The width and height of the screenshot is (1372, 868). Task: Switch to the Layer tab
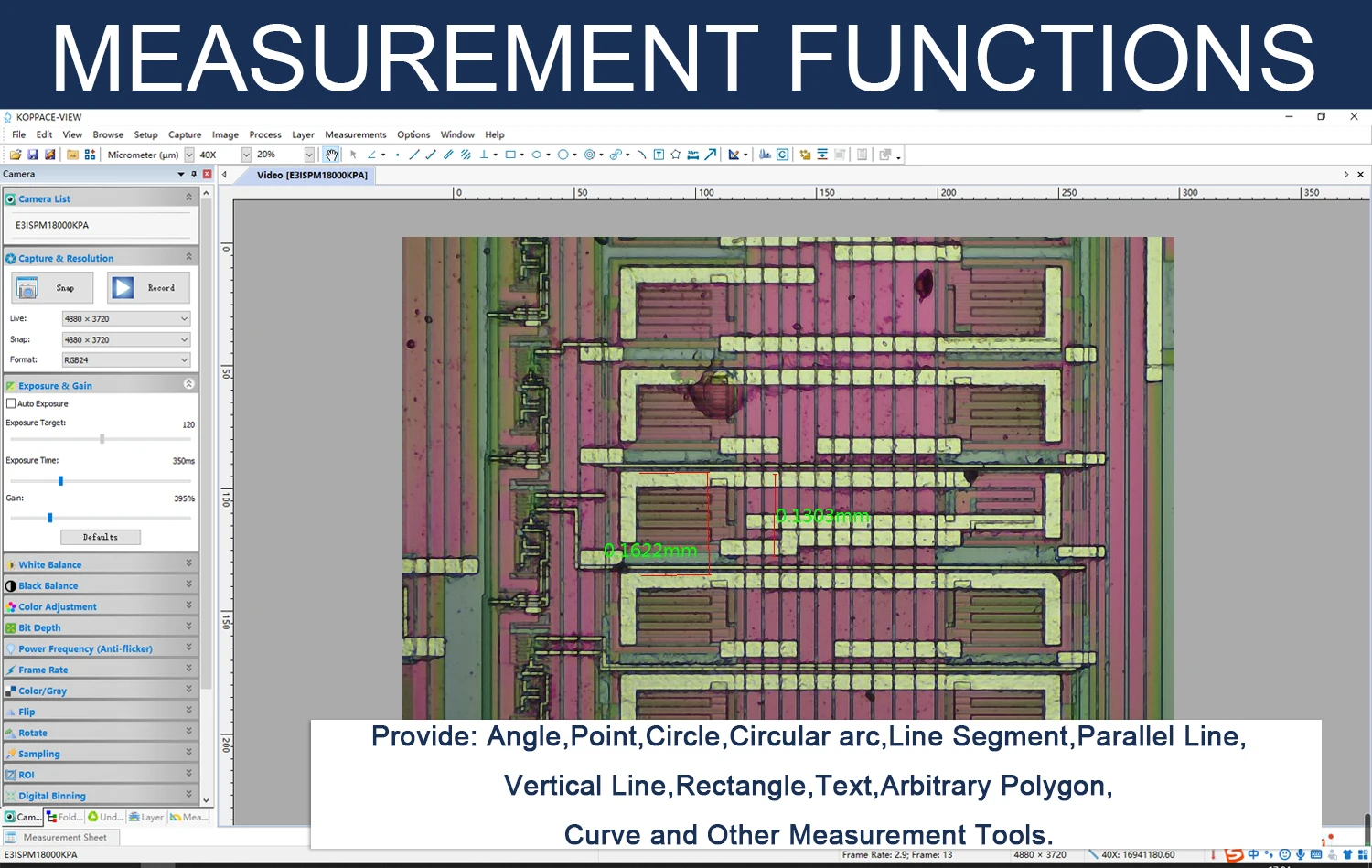[x=146, y=817]
